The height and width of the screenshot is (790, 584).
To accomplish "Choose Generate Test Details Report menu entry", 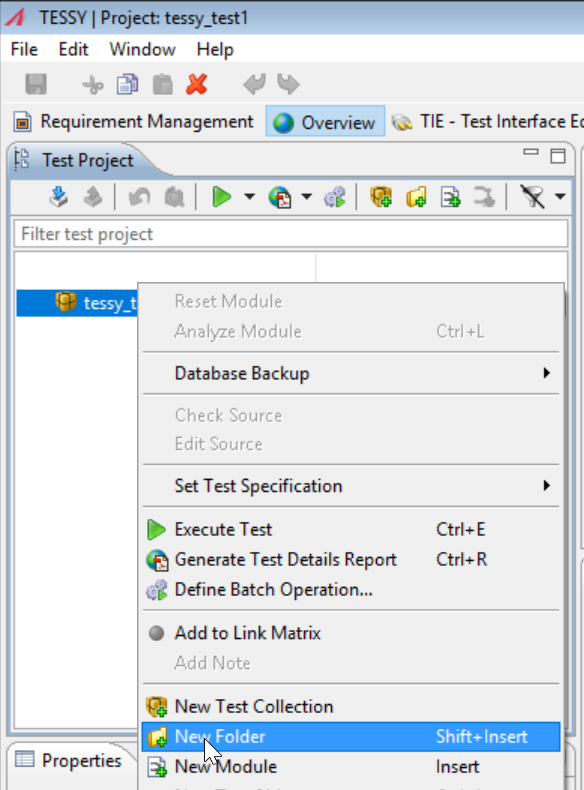I will pos(351,559).
